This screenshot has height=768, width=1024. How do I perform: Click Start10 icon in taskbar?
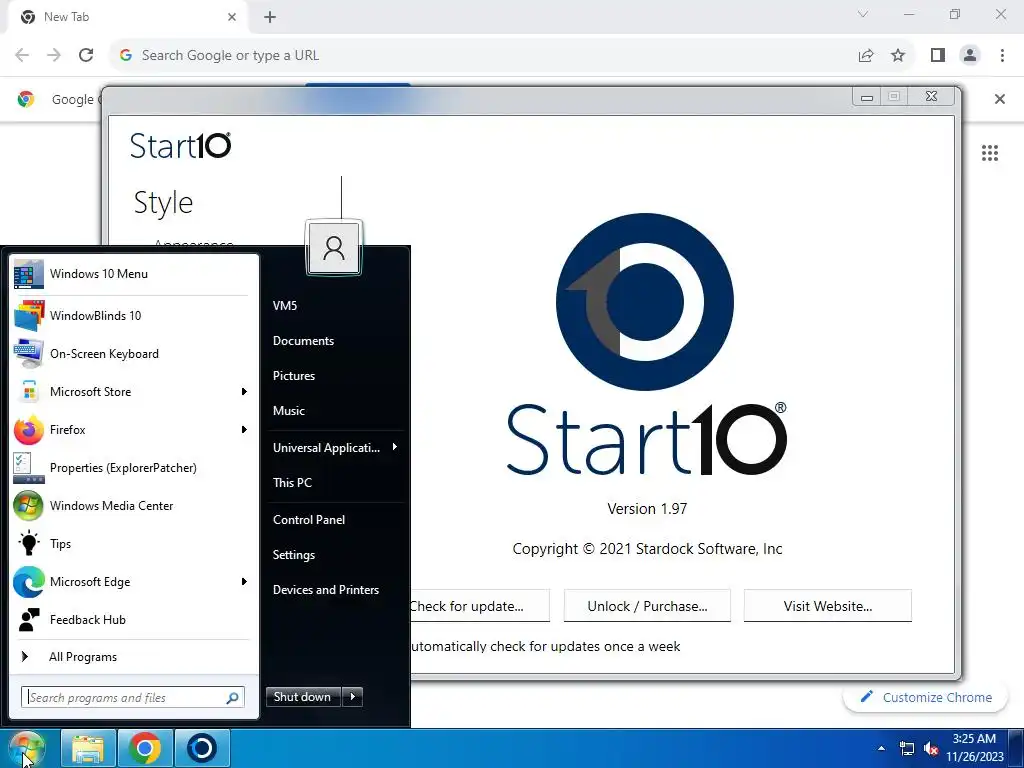(202, 748)
